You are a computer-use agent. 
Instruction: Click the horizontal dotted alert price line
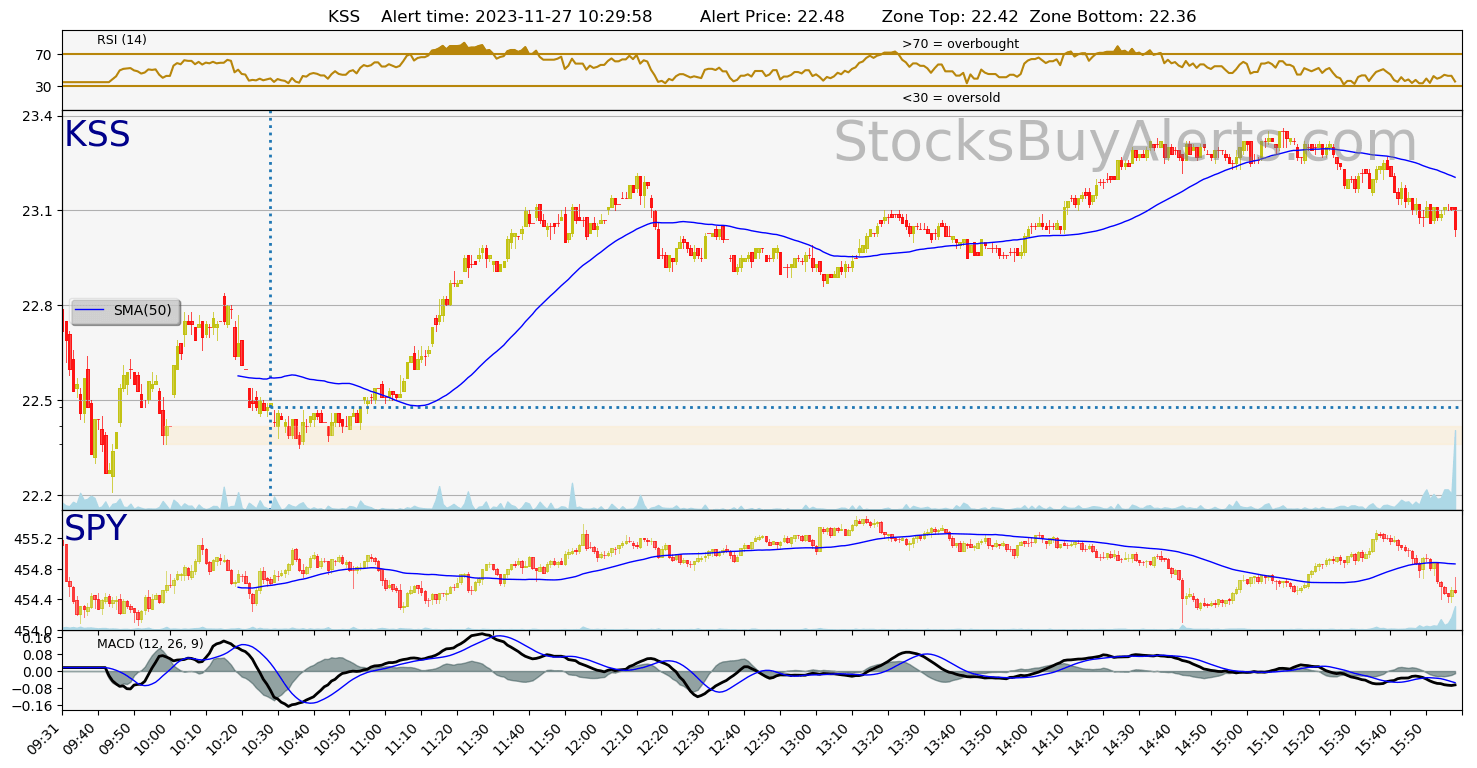click(865, 407)
